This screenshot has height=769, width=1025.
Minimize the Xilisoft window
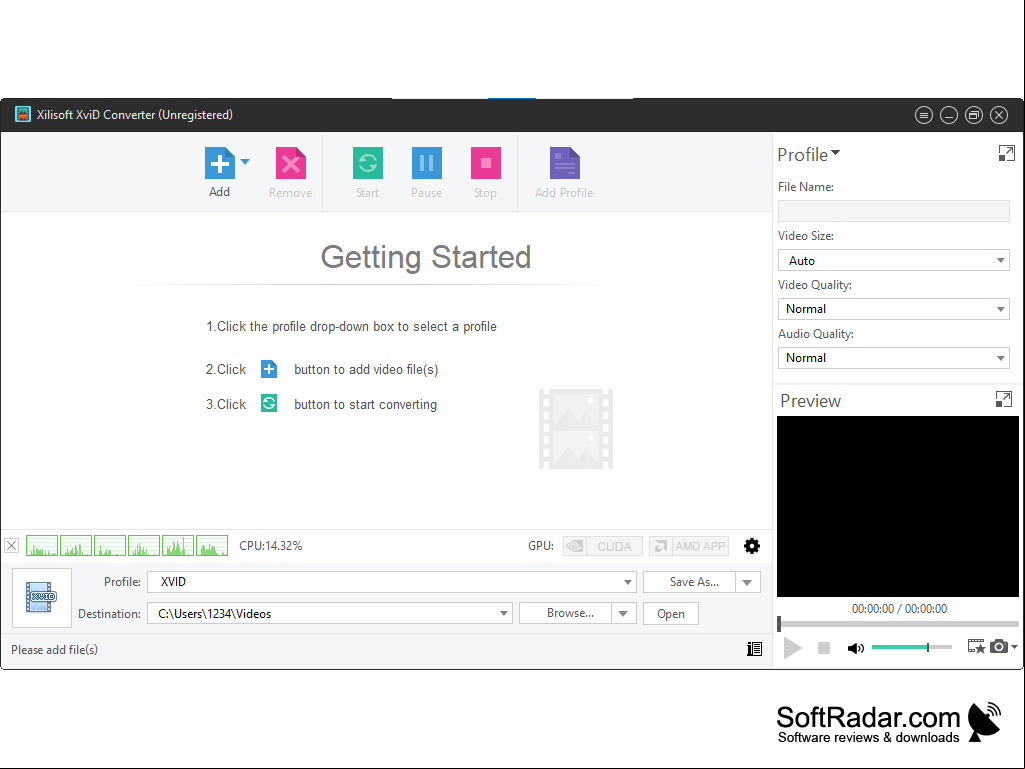pos(949,116)
